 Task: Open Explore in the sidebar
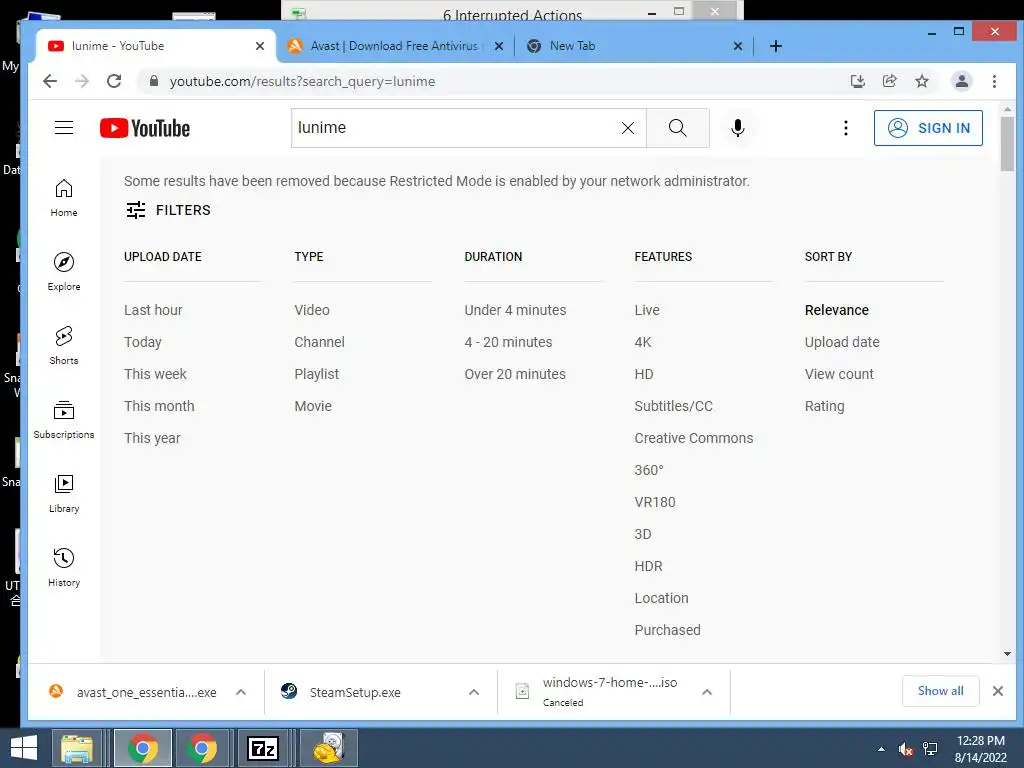64,272
